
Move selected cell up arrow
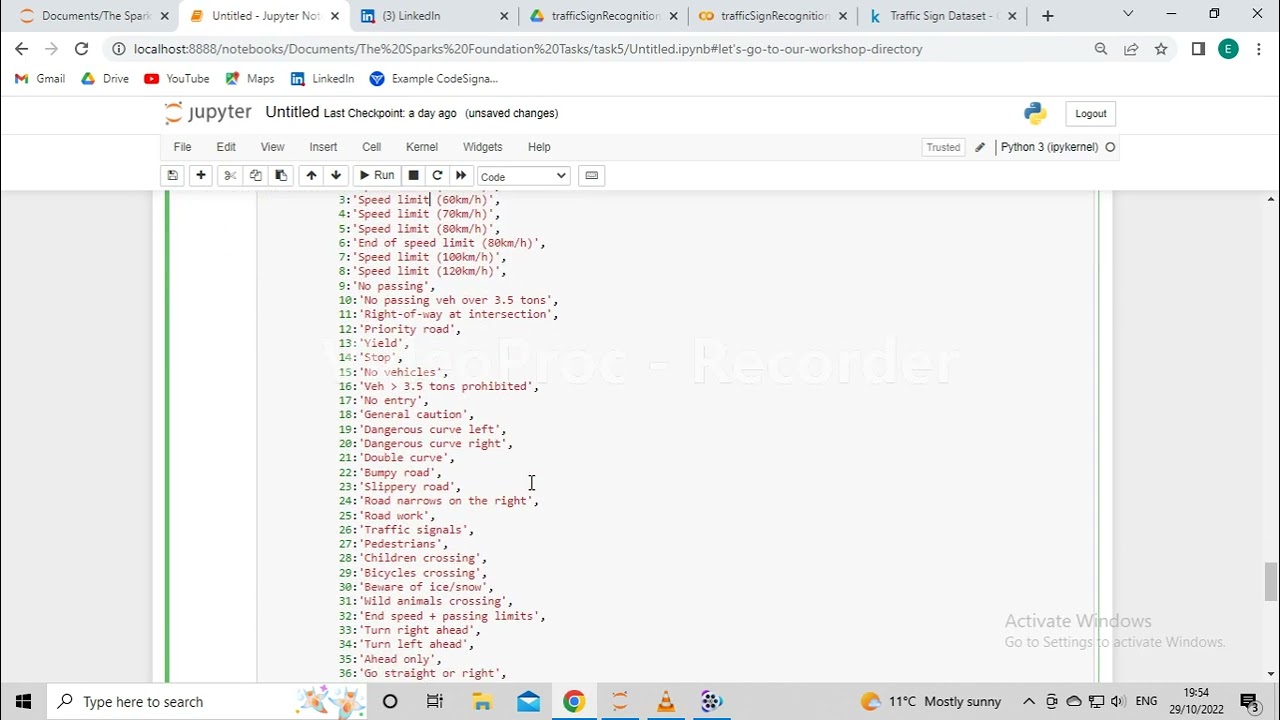(311, 176)
